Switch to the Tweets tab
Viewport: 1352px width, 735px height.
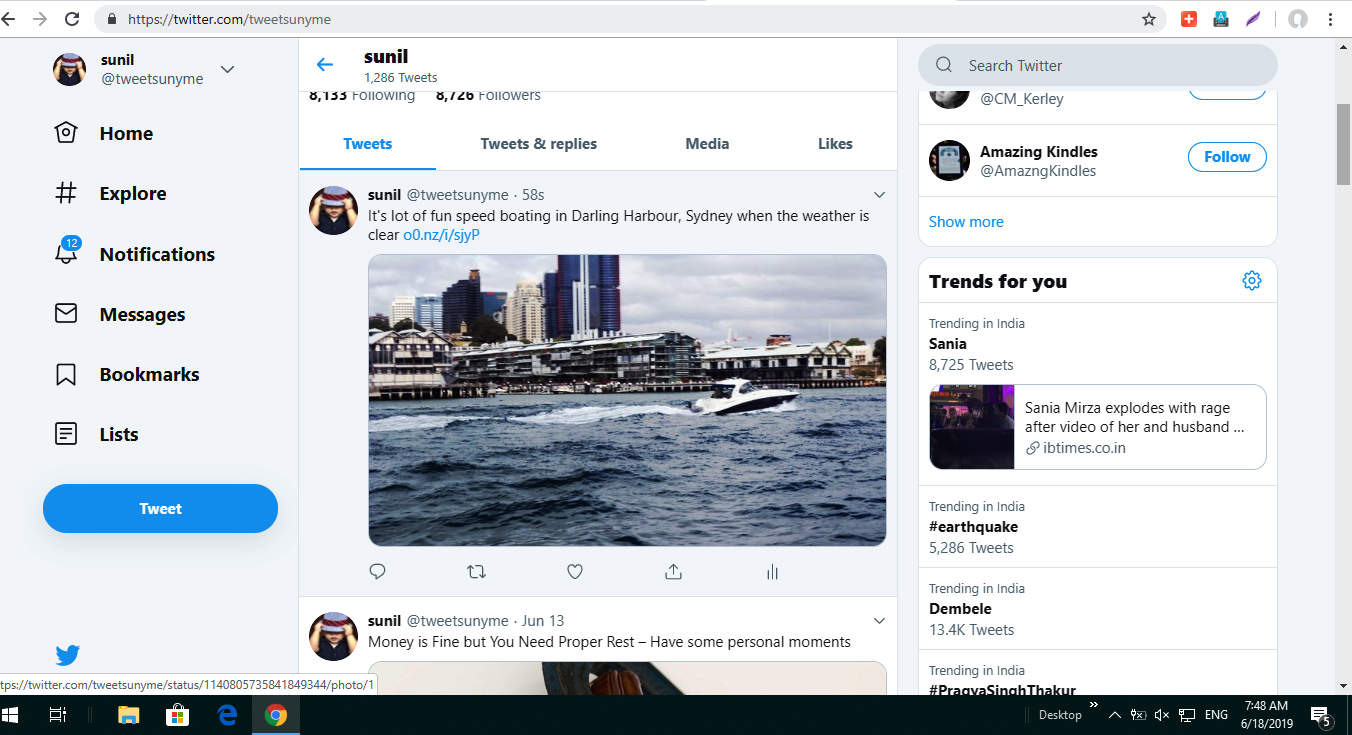(368, 144)
